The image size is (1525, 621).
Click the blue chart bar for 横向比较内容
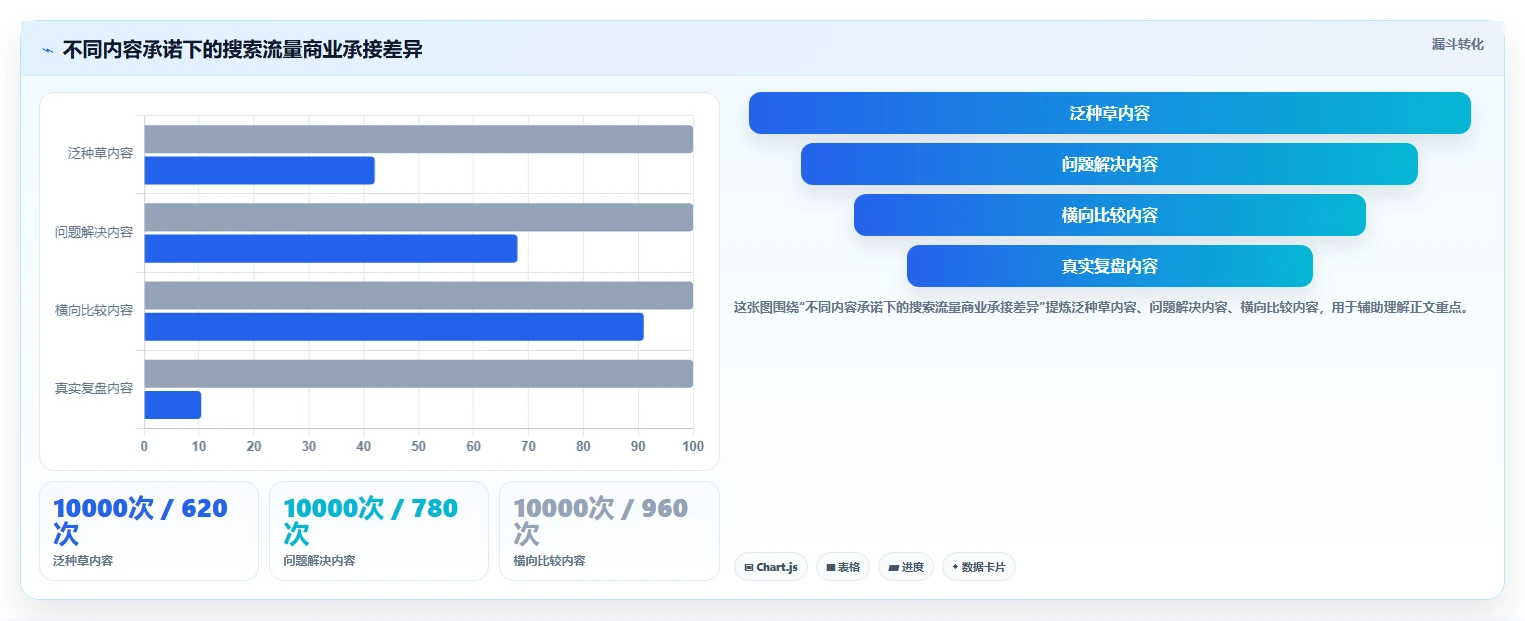coord(394,327)
